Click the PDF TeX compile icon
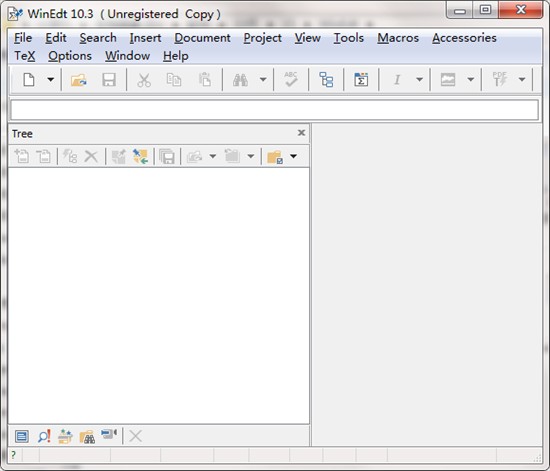This screenshot has height=471, width=550. [x=499, y=79]
